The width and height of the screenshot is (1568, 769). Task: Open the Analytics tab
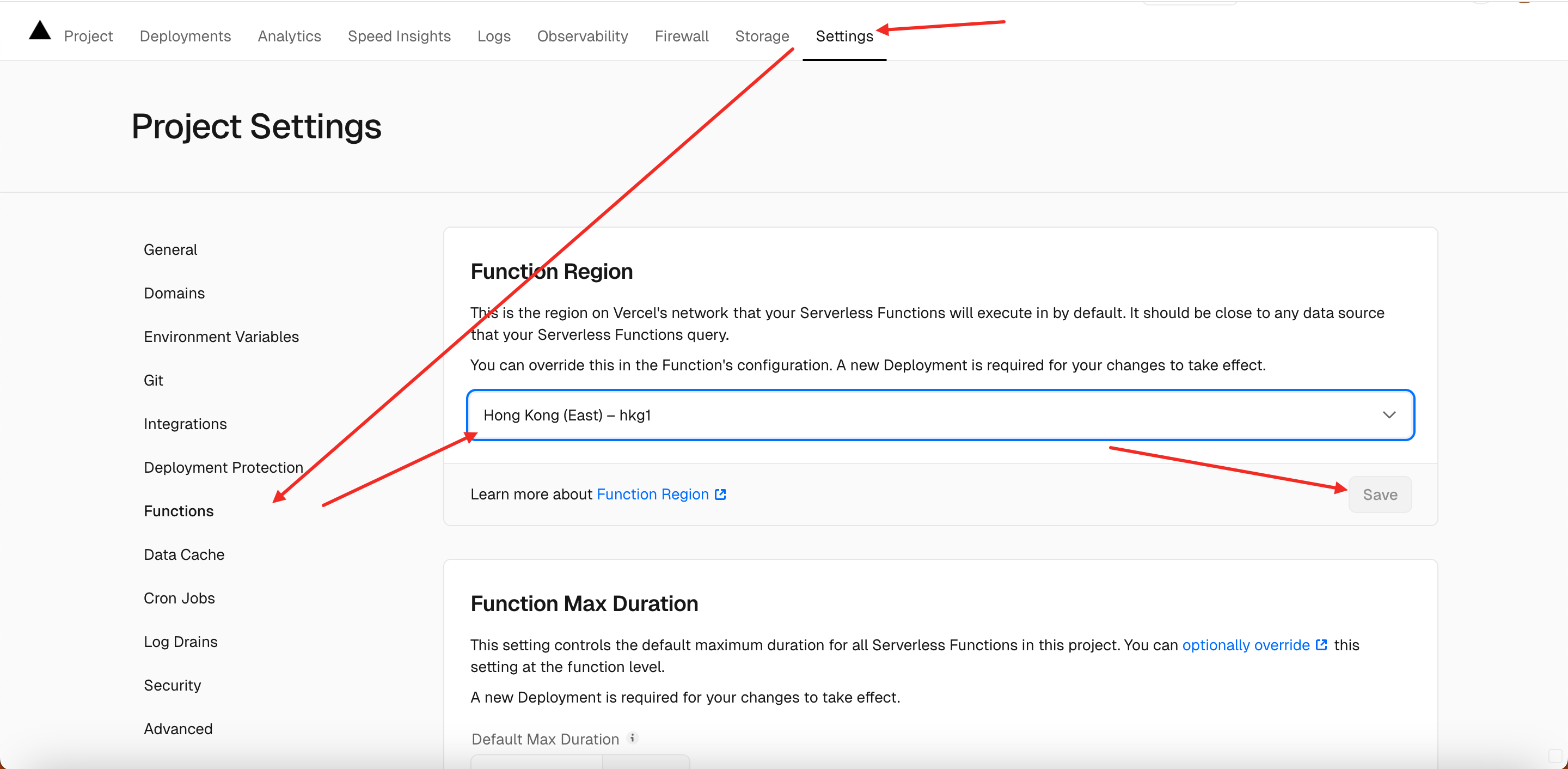click(x=289, y=36)
